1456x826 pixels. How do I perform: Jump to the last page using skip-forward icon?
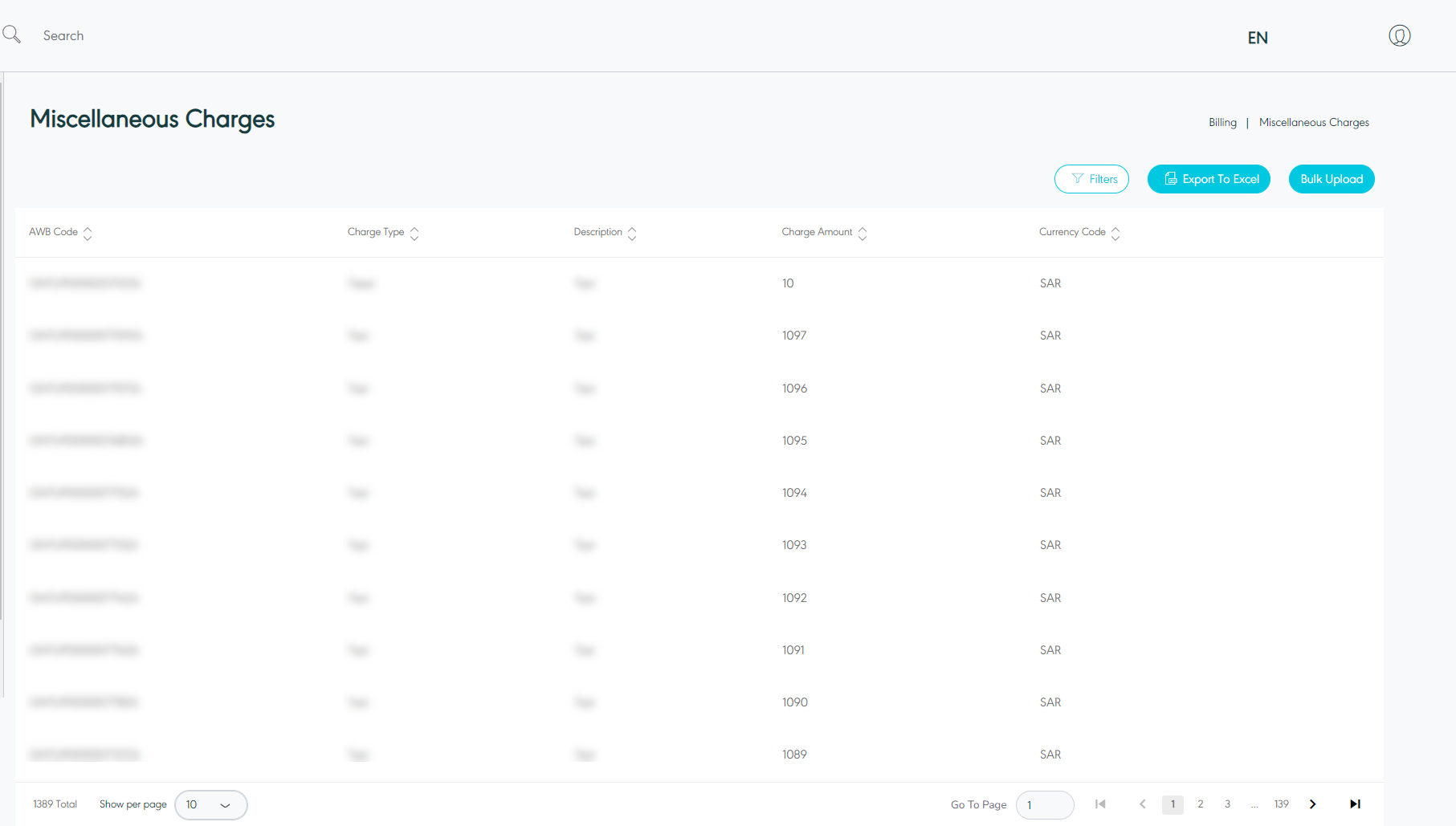click(1355, 804)
